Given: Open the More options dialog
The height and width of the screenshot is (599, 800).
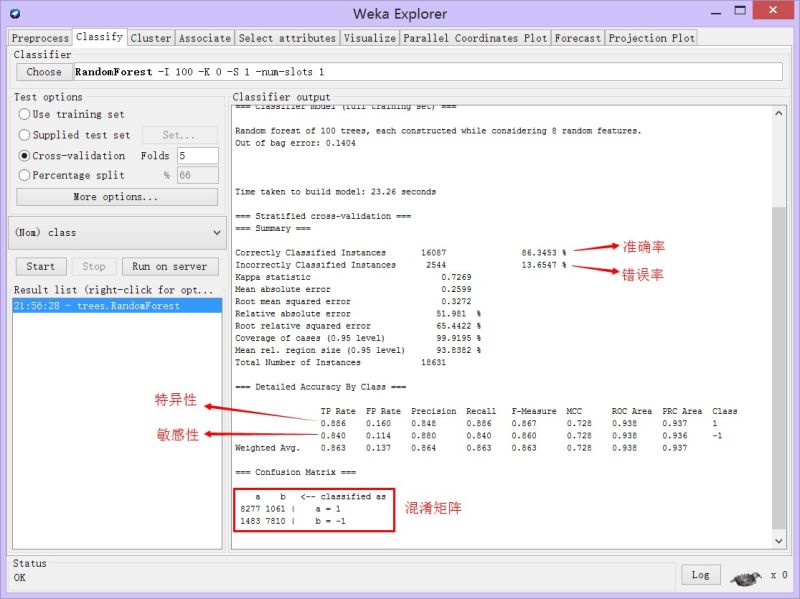Looking at the screenshot, I should point(117,196).
